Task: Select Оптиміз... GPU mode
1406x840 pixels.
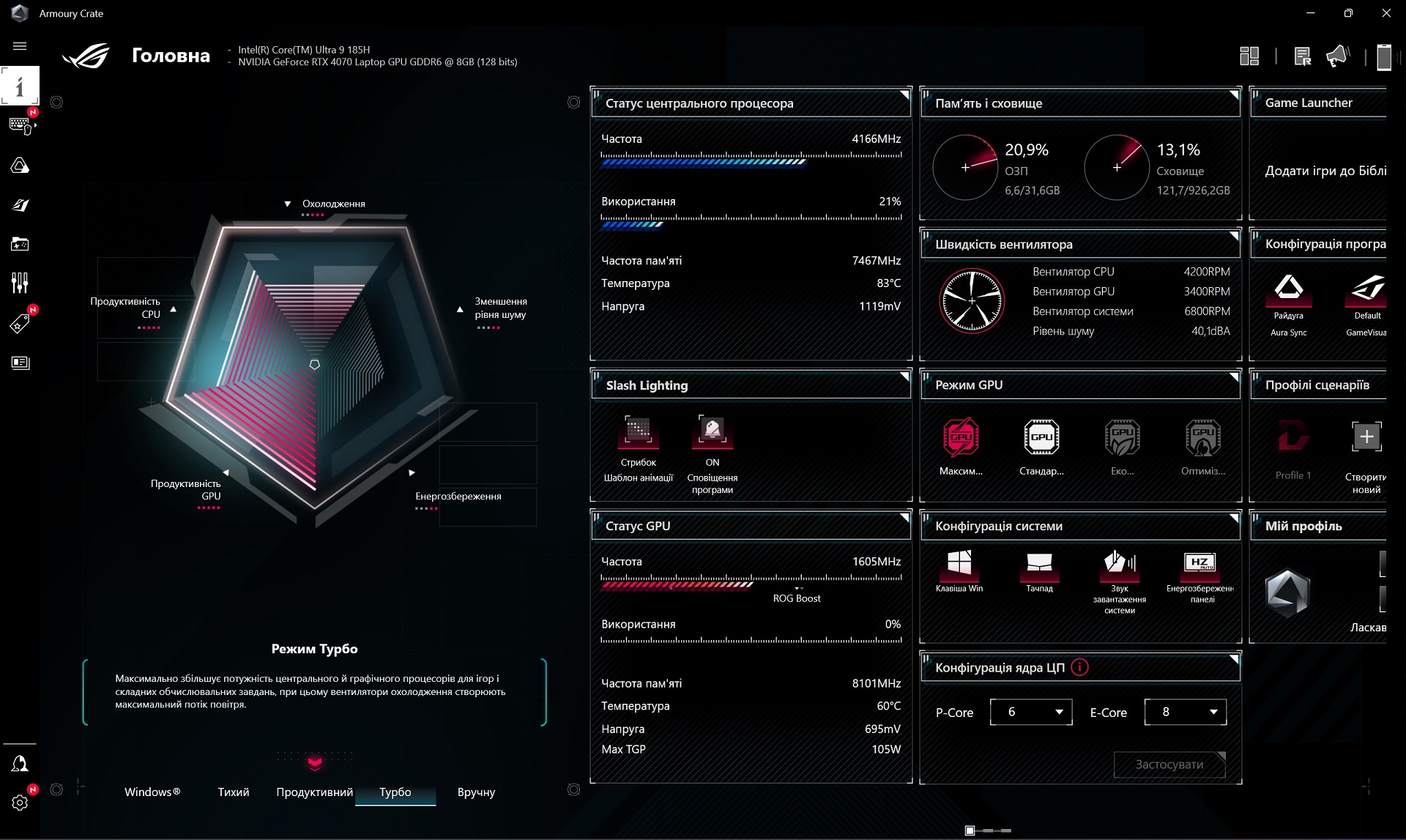Action: click(x=1202, y=437)
